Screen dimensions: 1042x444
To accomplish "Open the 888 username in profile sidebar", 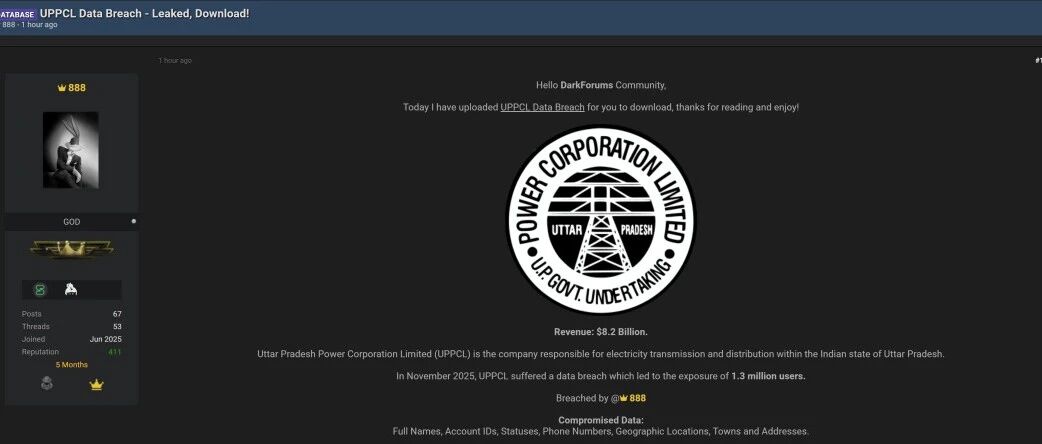I will [x=77, y=88].
